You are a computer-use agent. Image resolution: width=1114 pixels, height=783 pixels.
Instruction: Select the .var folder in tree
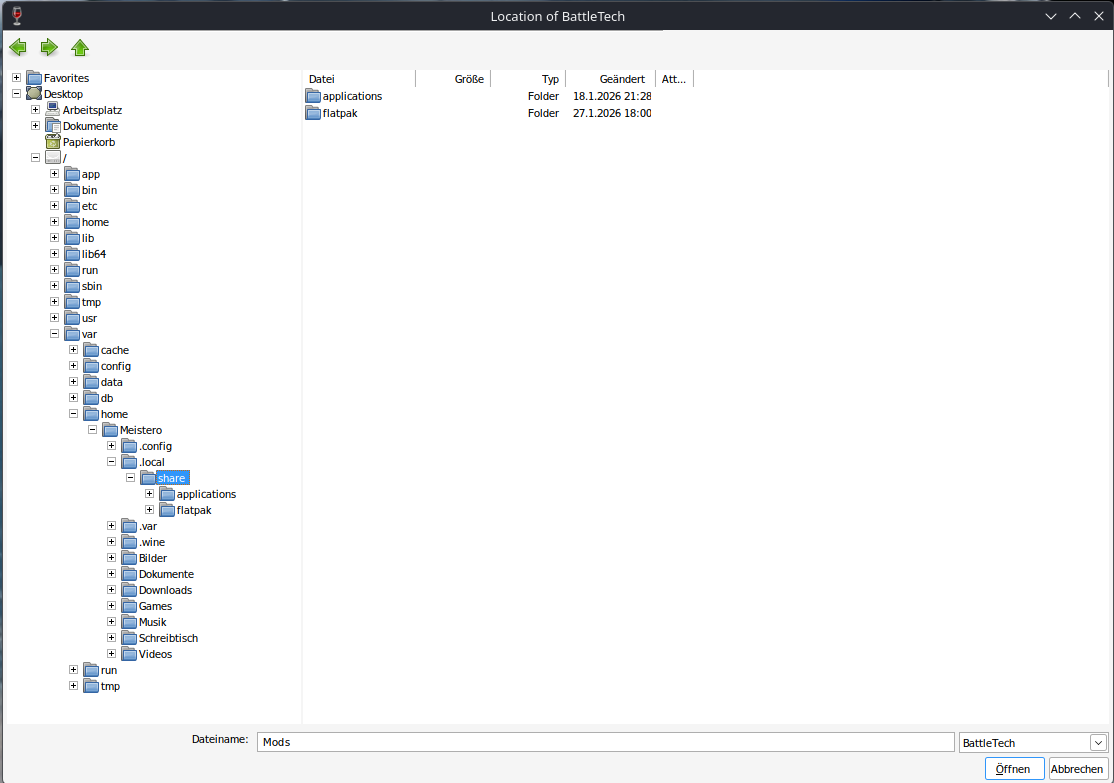(x=148, y=526)
